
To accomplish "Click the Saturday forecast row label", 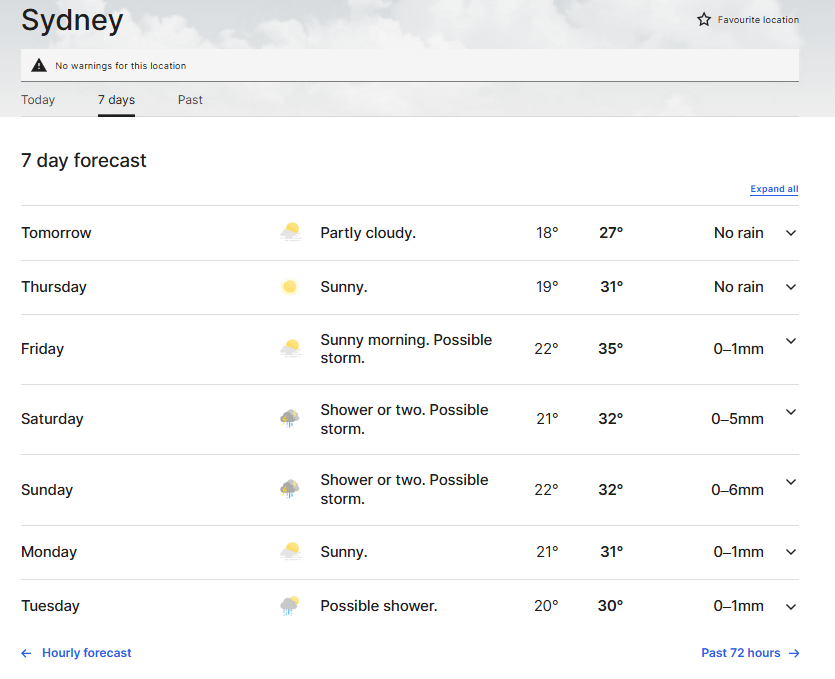I will click(52, 419).
